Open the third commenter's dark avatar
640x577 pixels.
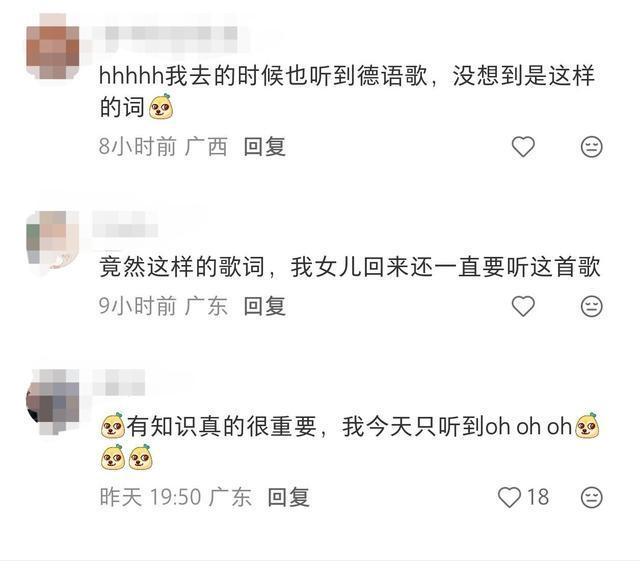click(x=53, y=402)
